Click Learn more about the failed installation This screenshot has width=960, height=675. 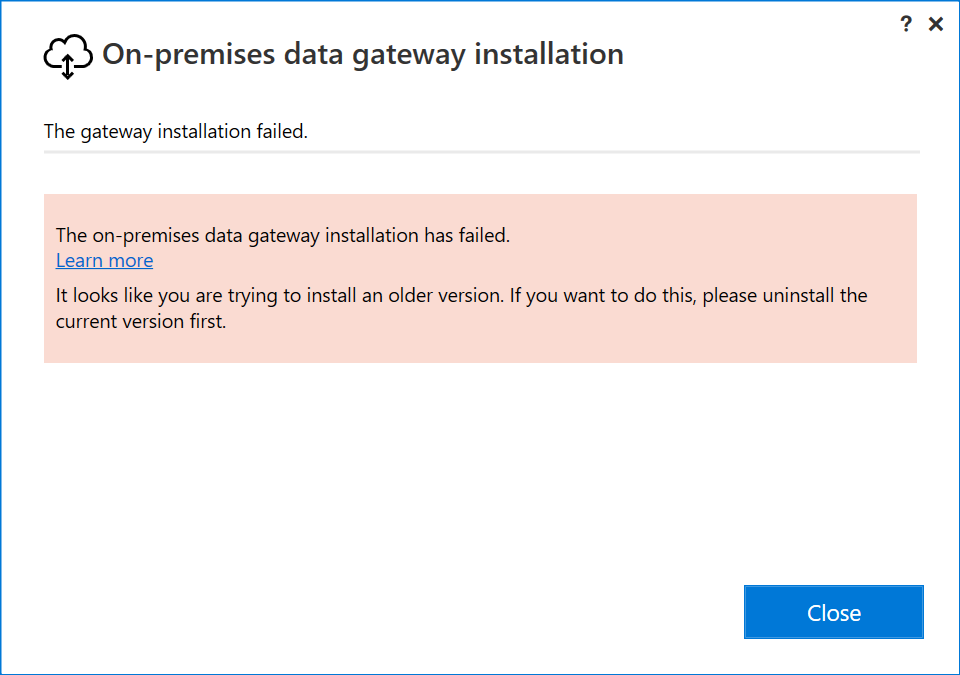(x=104, y=260)
